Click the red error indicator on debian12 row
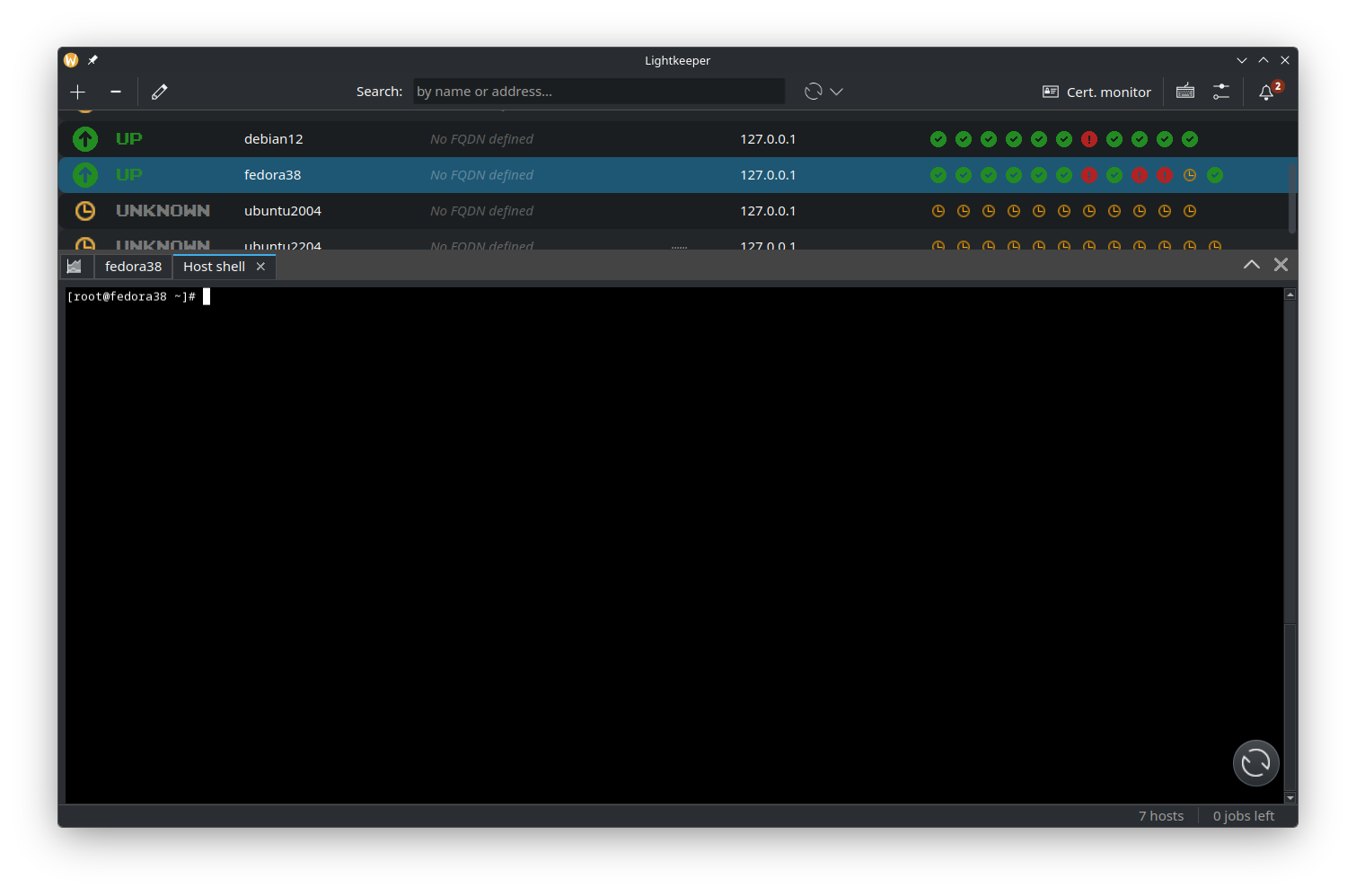This screenshot has width=1356, height=896. tap(1089, 139)
